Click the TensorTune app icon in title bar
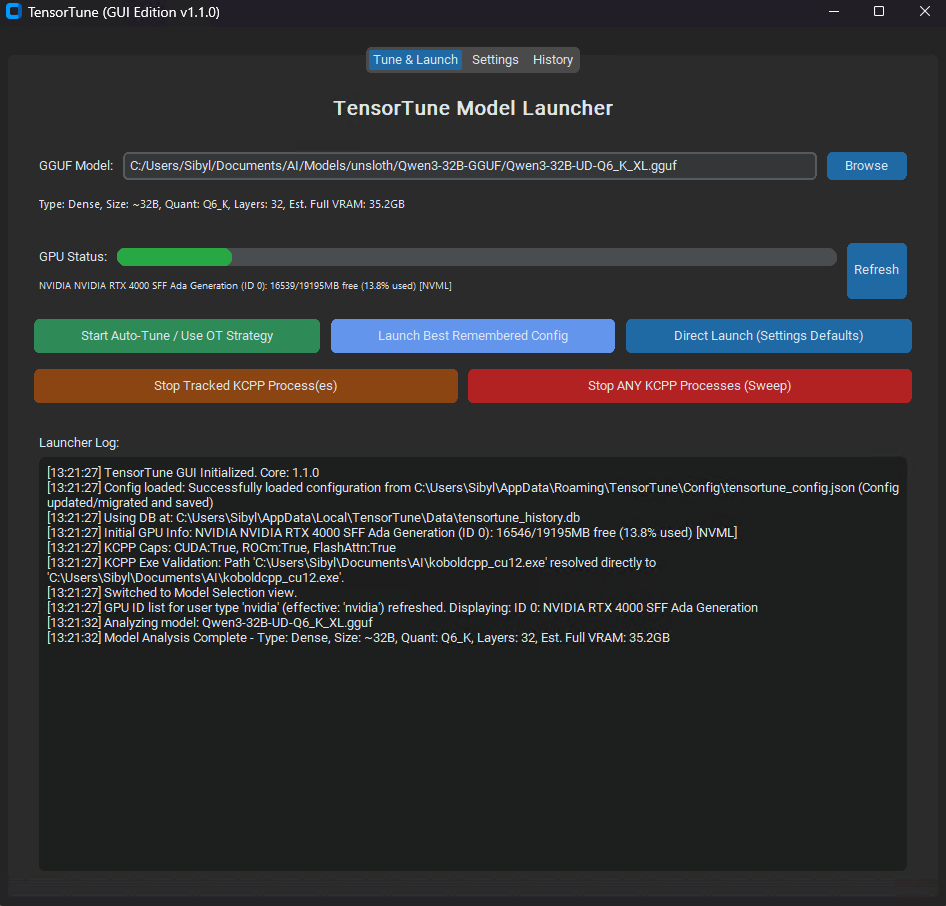 [13, 11]
